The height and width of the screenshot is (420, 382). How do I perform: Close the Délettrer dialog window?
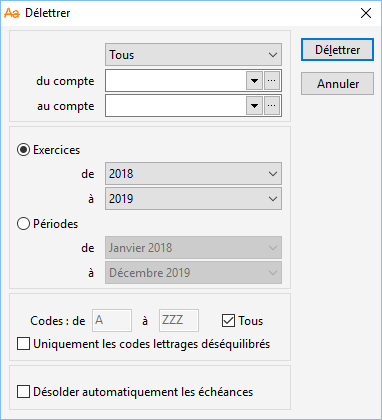click(x=366, y=13)
